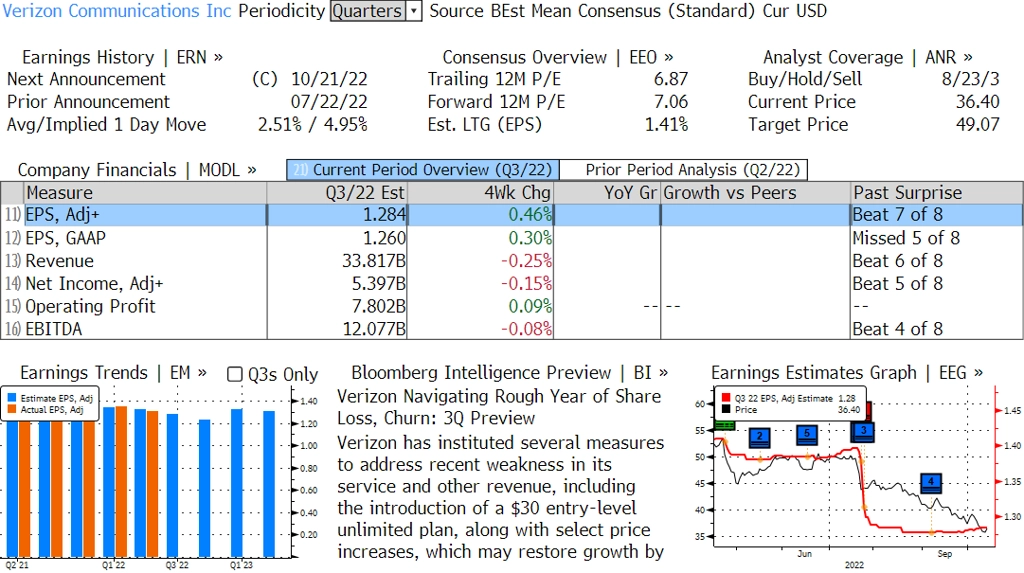The width and height of the screenshot is (1024, 573).
Task: Click the black Price legend icon
Action: click(726, 410)
